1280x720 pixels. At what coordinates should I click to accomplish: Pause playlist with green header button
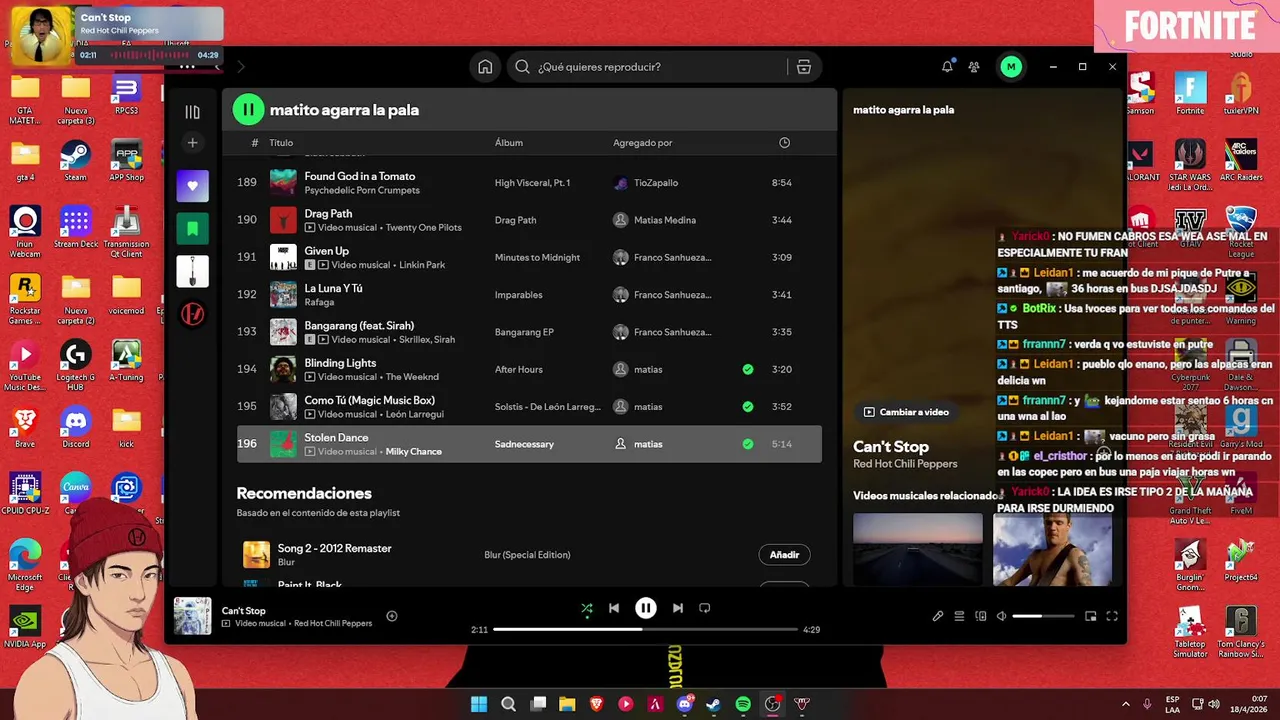[x=248, y=110]
